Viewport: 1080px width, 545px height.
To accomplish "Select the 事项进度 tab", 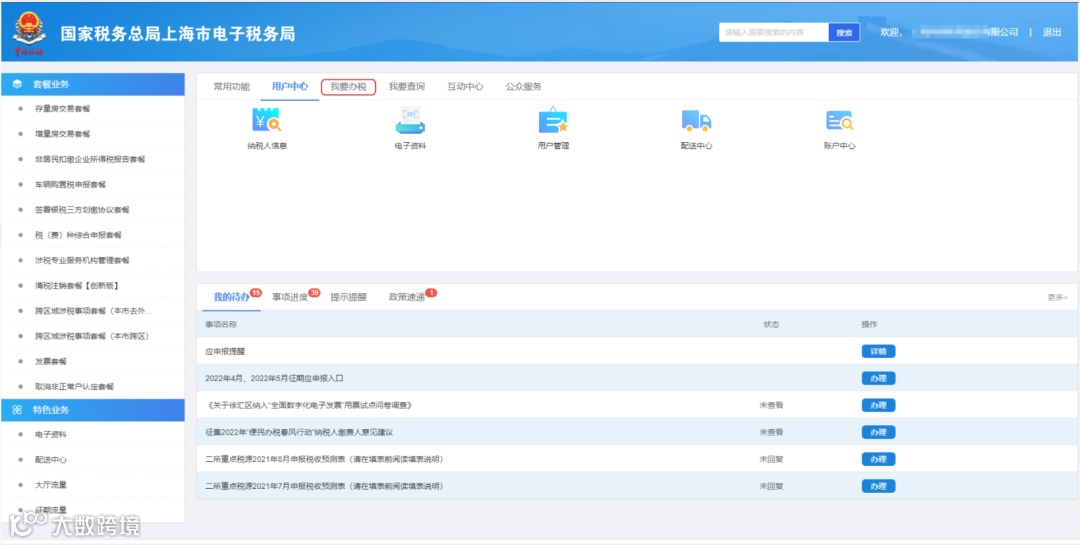I will [x=290, y=297].
